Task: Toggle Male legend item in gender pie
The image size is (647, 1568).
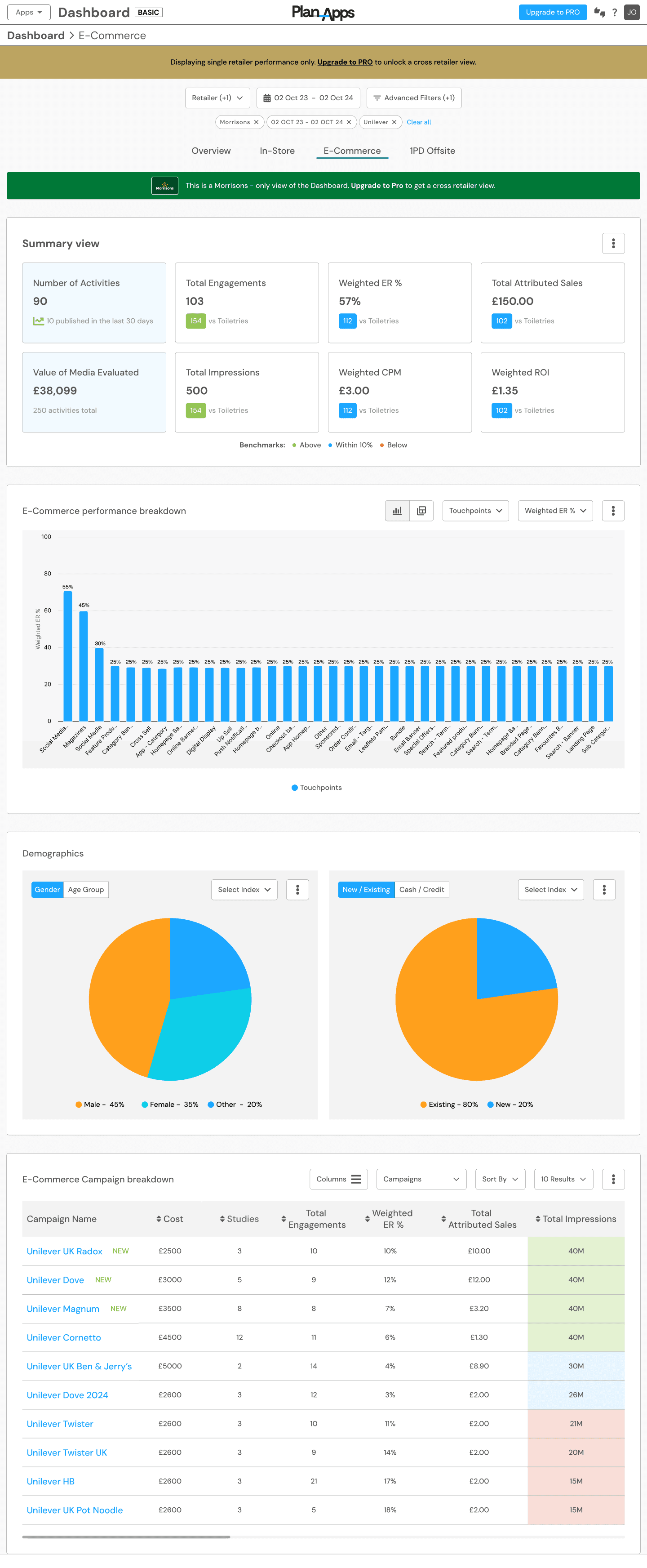Action: pos(100,1104)
